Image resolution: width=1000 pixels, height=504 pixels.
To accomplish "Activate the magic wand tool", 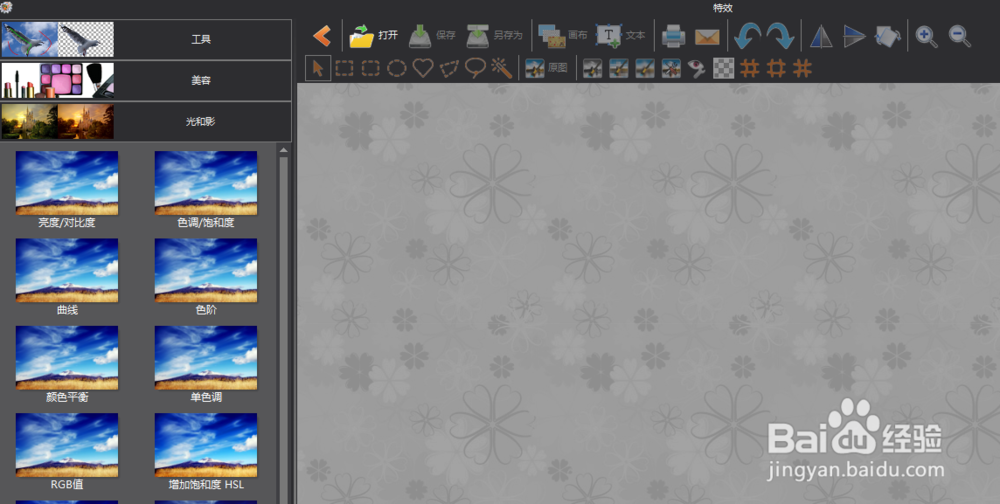I will coord(502,68).
